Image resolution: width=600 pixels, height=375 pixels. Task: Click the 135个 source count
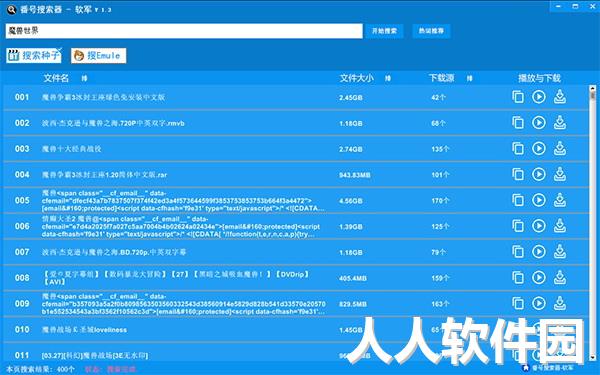coord(440,149)
